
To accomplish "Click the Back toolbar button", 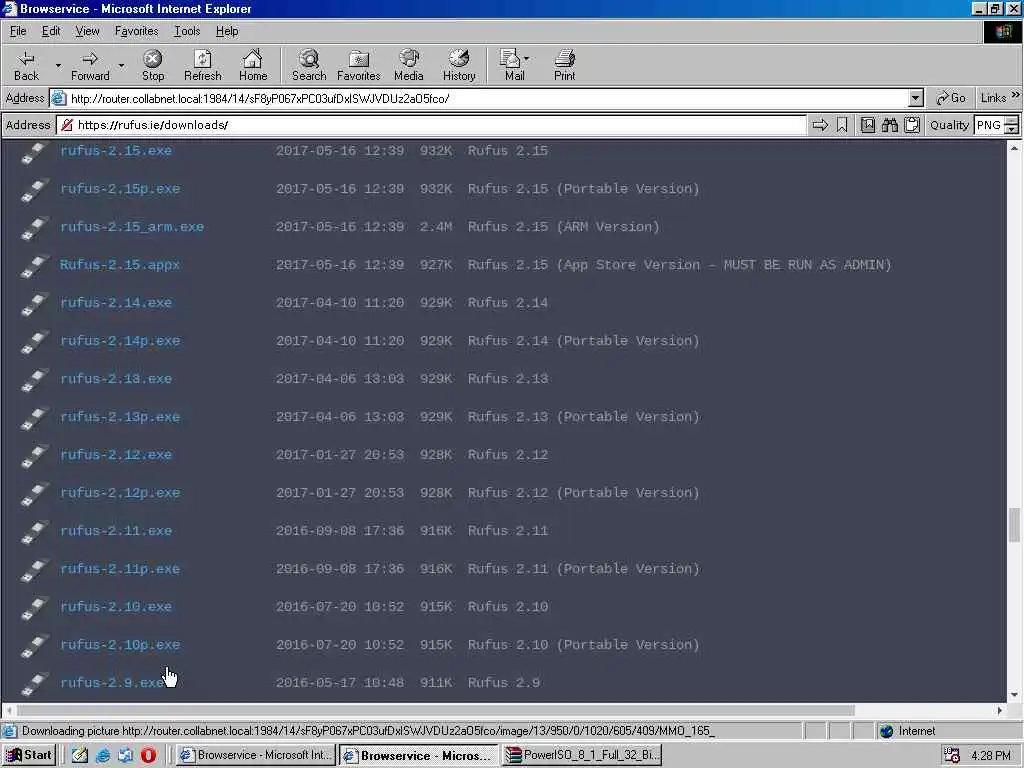I will tap(27, 65).
